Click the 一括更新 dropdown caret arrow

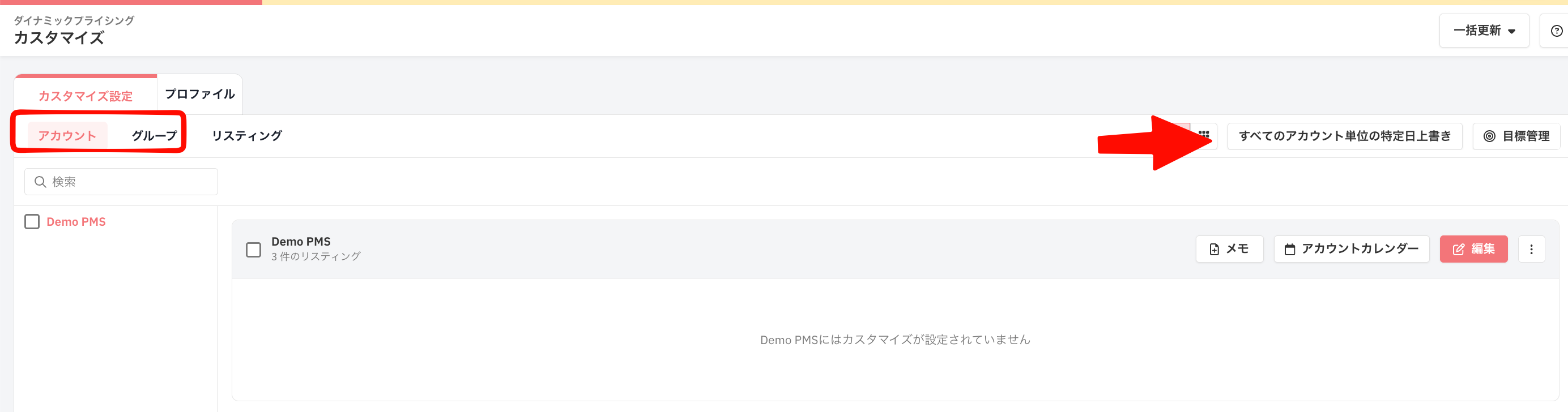click(x=1511, y=32)
